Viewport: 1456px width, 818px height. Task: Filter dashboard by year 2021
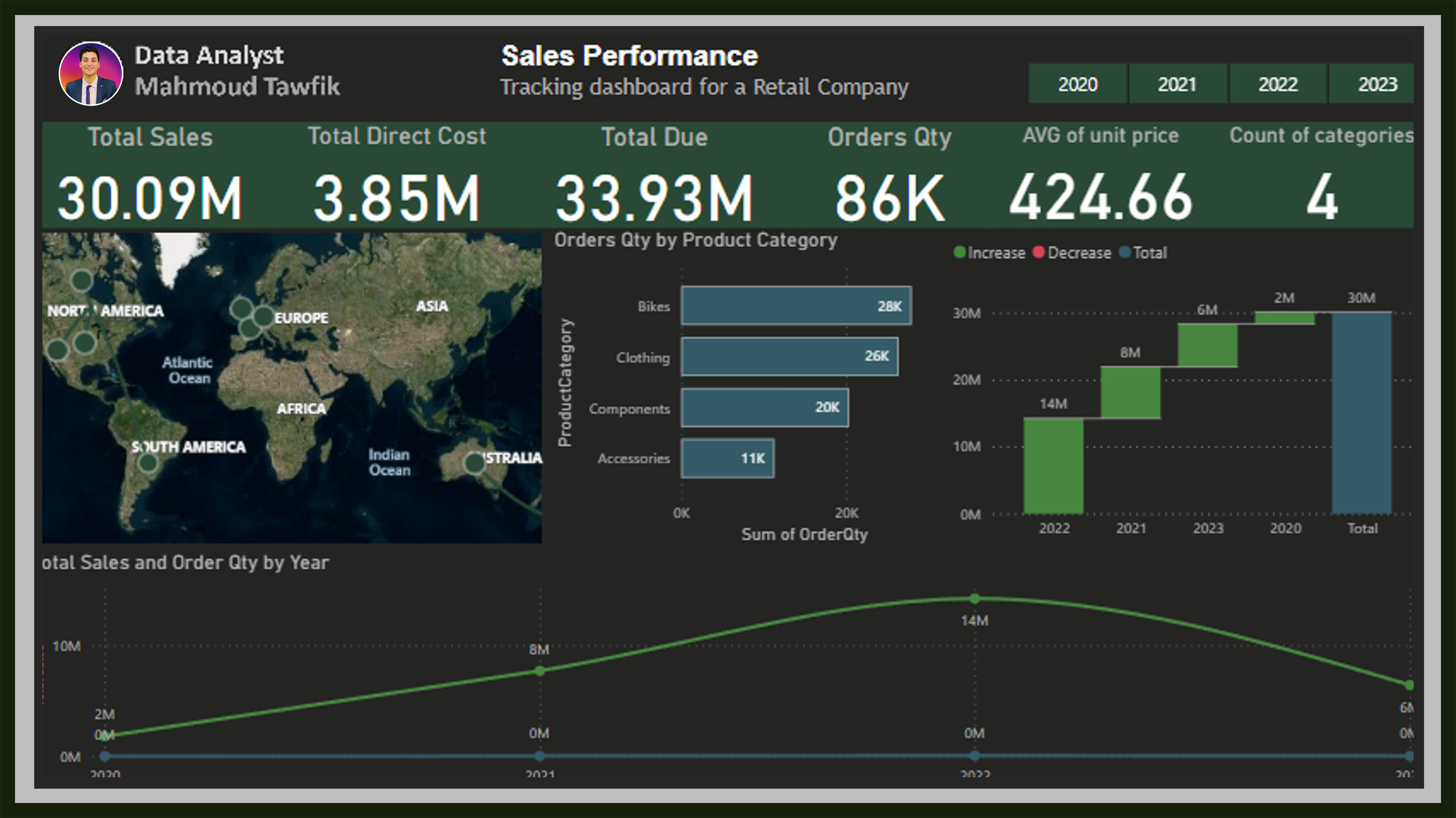click(1177, 84)
